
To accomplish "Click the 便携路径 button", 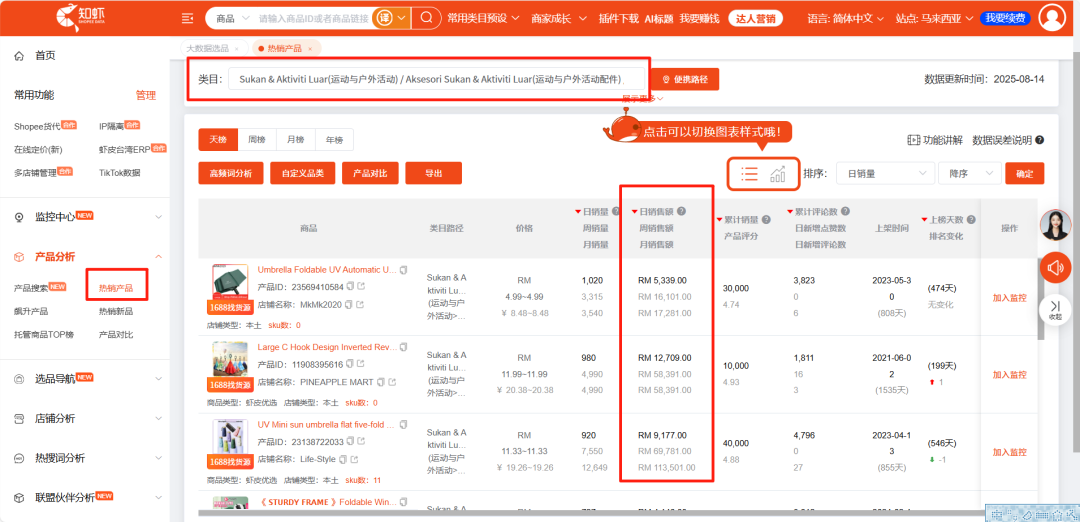I will pos(685,79).
